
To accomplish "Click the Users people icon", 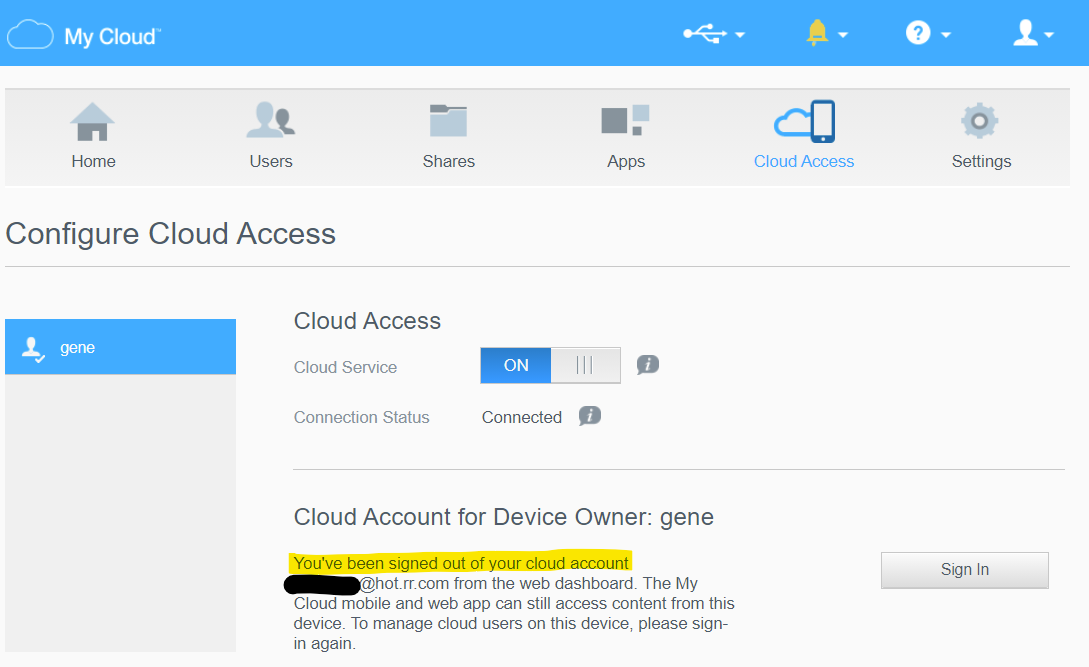I will click(271, 120).
